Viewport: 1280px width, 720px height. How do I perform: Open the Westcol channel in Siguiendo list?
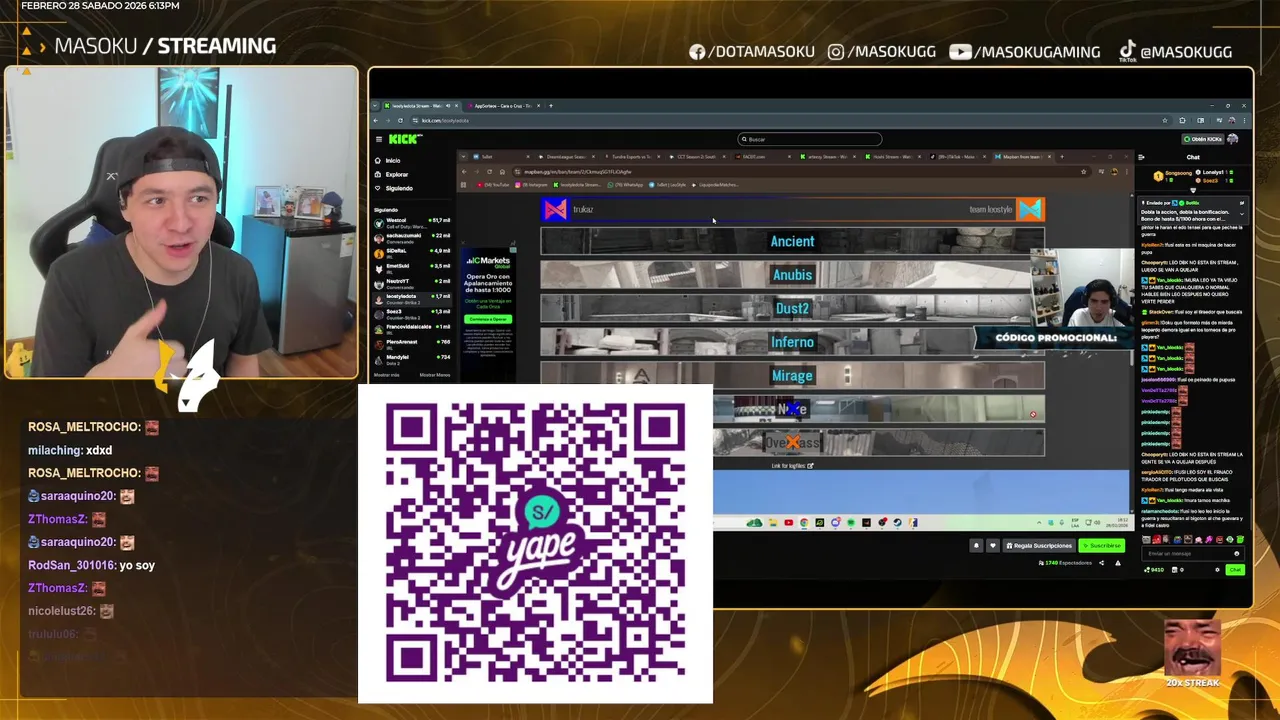(x=412, y=221)
